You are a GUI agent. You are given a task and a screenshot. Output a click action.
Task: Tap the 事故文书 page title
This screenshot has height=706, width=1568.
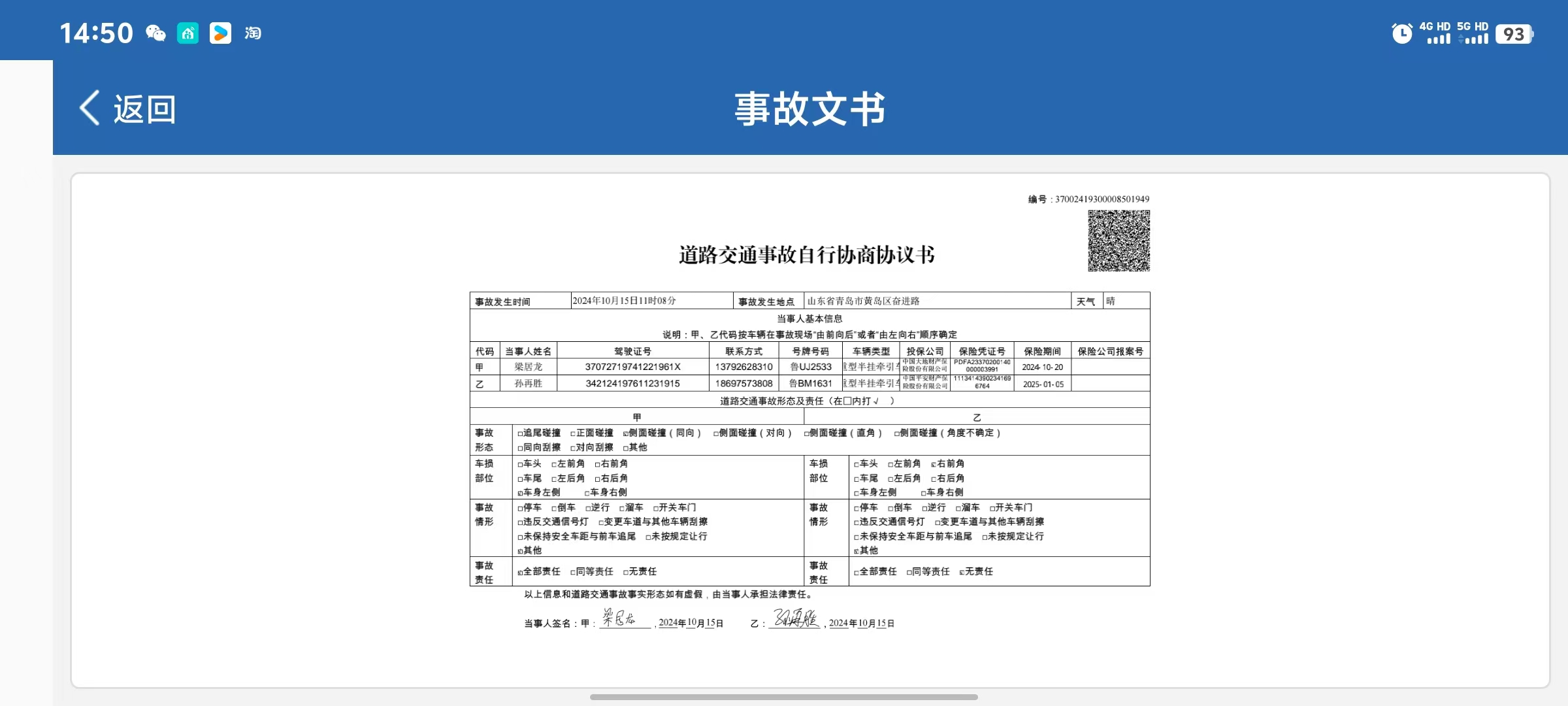[810, 109]
